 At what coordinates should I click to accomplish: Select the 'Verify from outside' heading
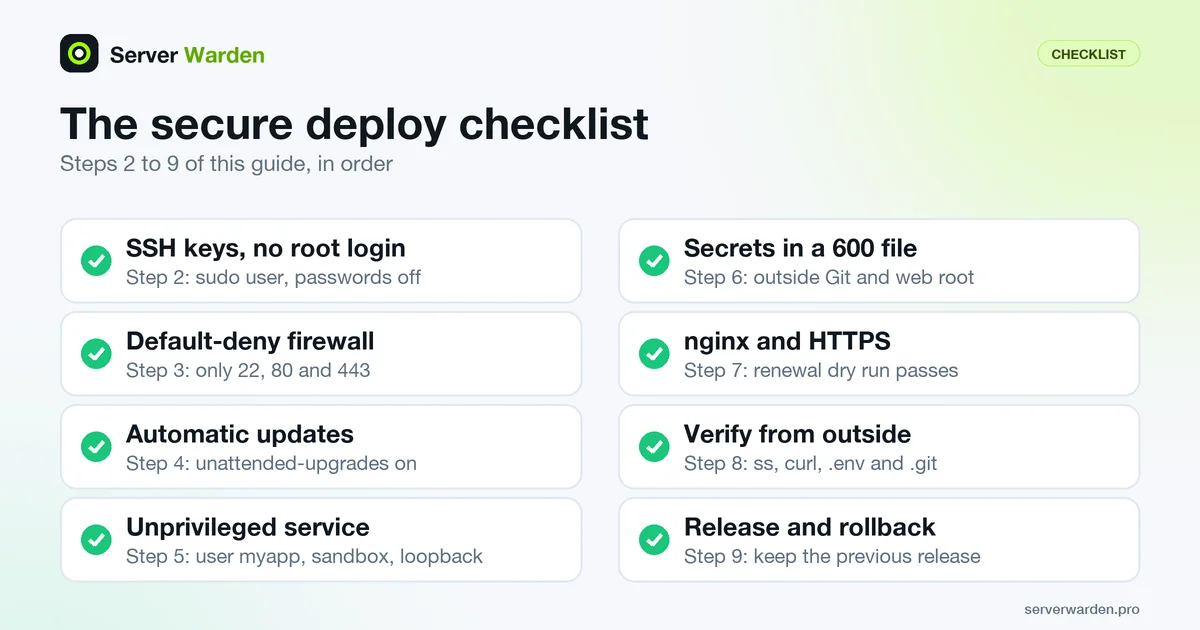797,434
